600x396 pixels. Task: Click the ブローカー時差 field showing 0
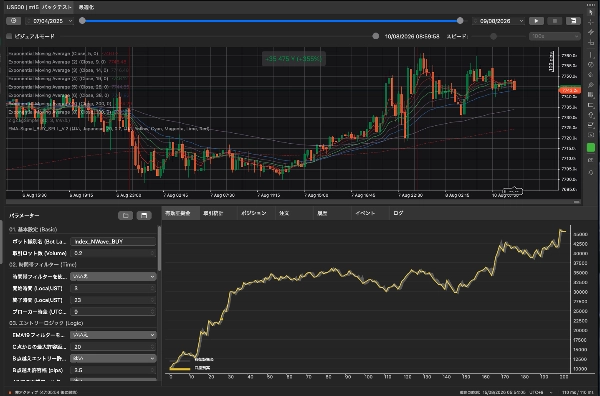(x=113, y=312)
